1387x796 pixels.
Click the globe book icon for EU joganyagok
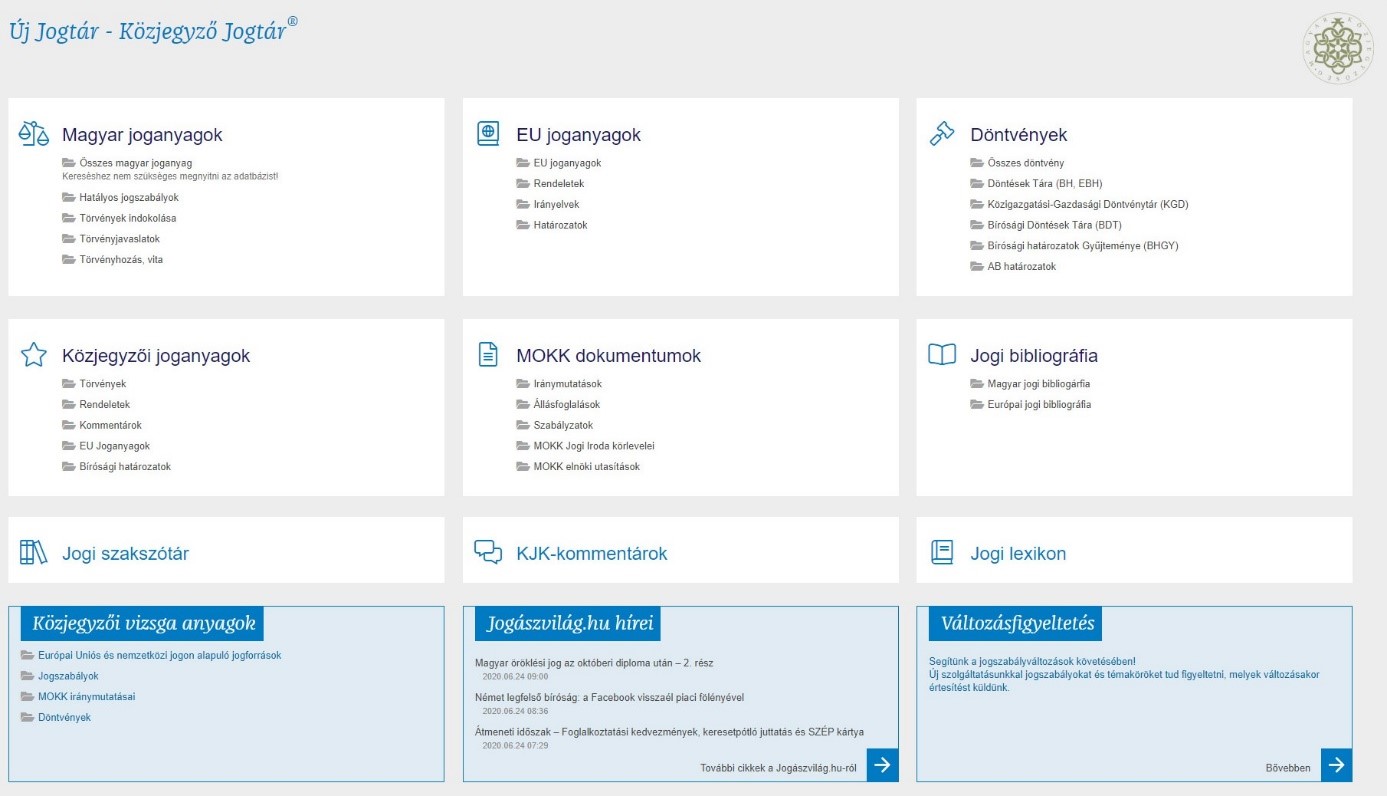point(488,134)
